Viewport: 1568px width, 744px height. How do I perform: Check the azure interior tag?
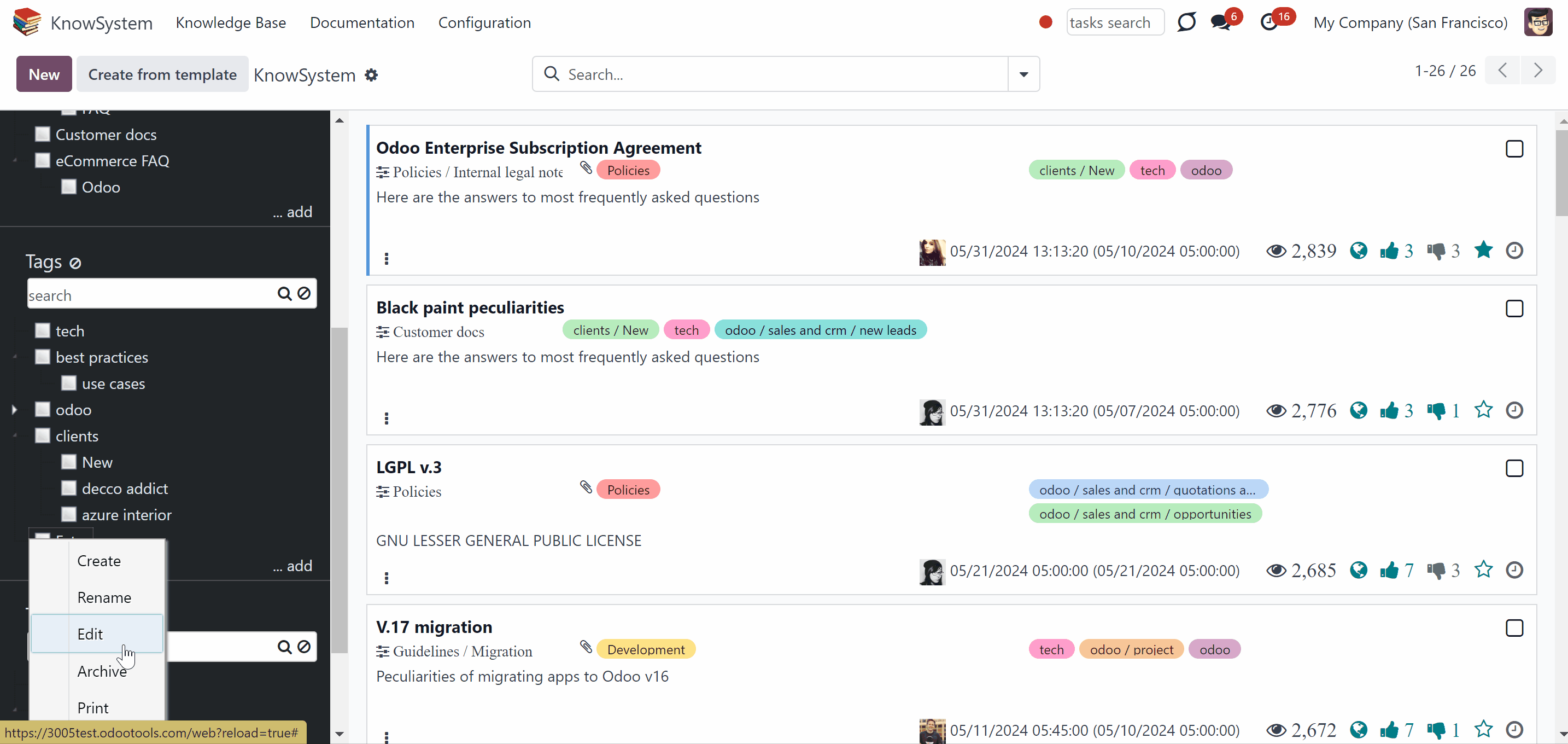tap(69, 514)
